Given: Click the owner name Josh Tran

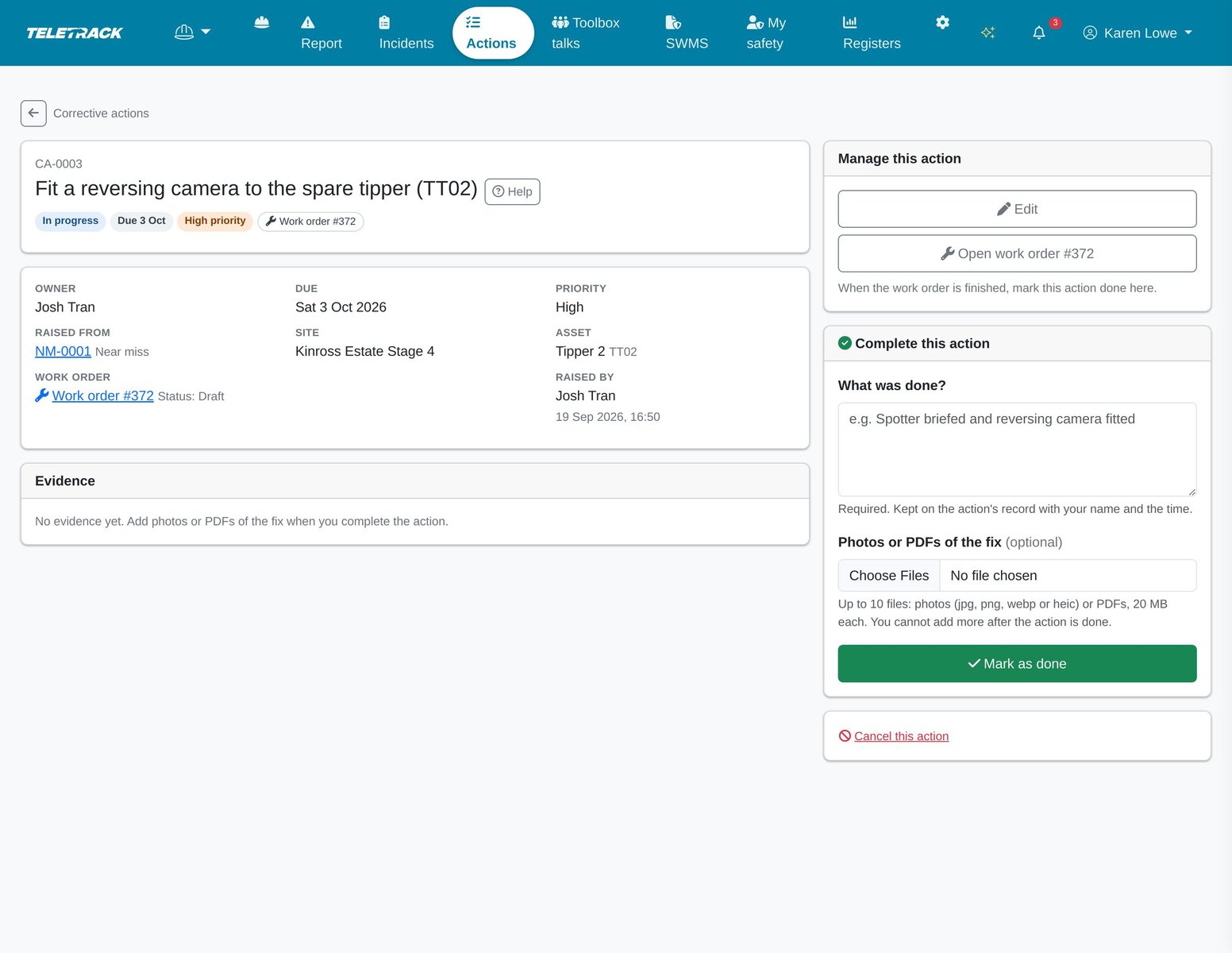Looking at the screenshot, I should [65, 307].
